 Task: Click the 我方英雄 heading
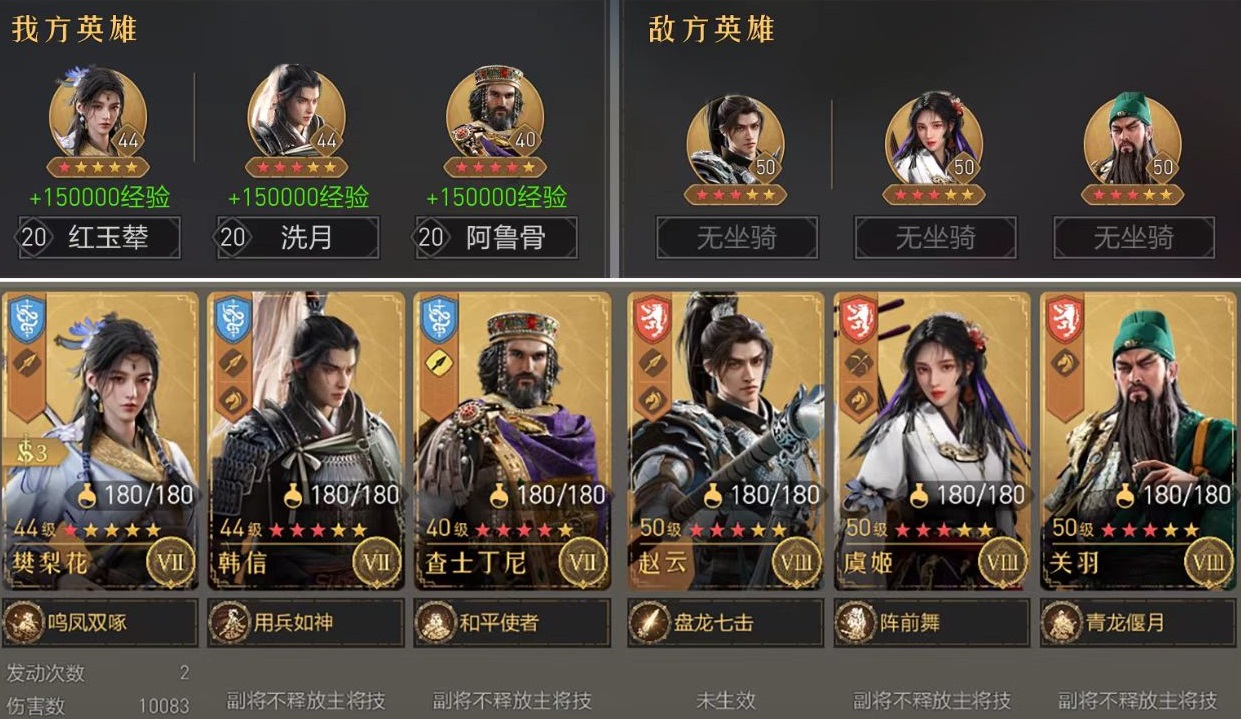[x=74, y=29]
